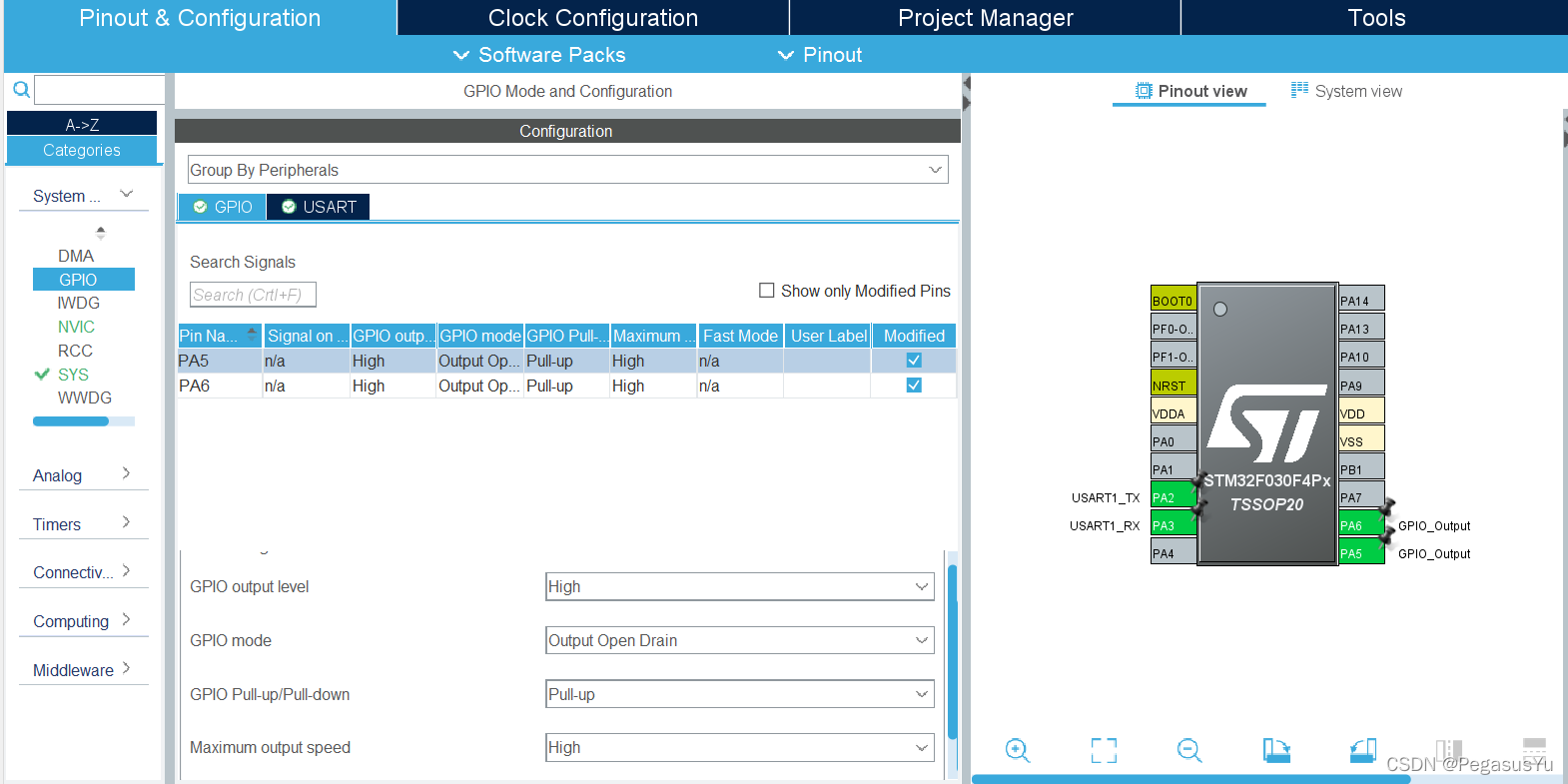The width and height of the screenshot is (1568, 784).
Task: Click the GPIO settings vertical scrollbar
Action: pyautogui.click(x=953, y=652)
